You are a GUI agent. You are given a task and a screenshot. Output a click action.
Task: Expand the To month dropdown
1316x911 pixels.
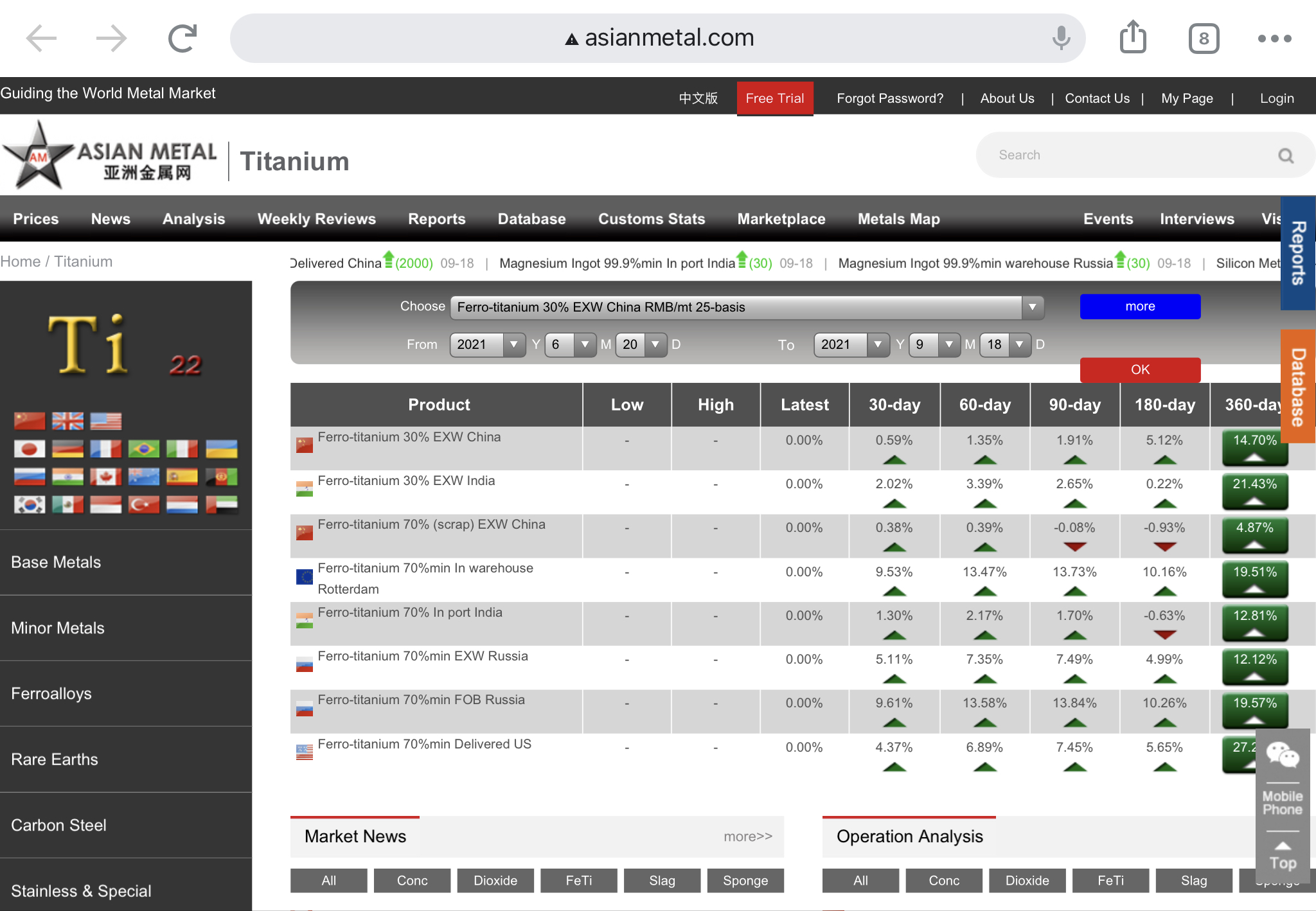click(936, 344)
